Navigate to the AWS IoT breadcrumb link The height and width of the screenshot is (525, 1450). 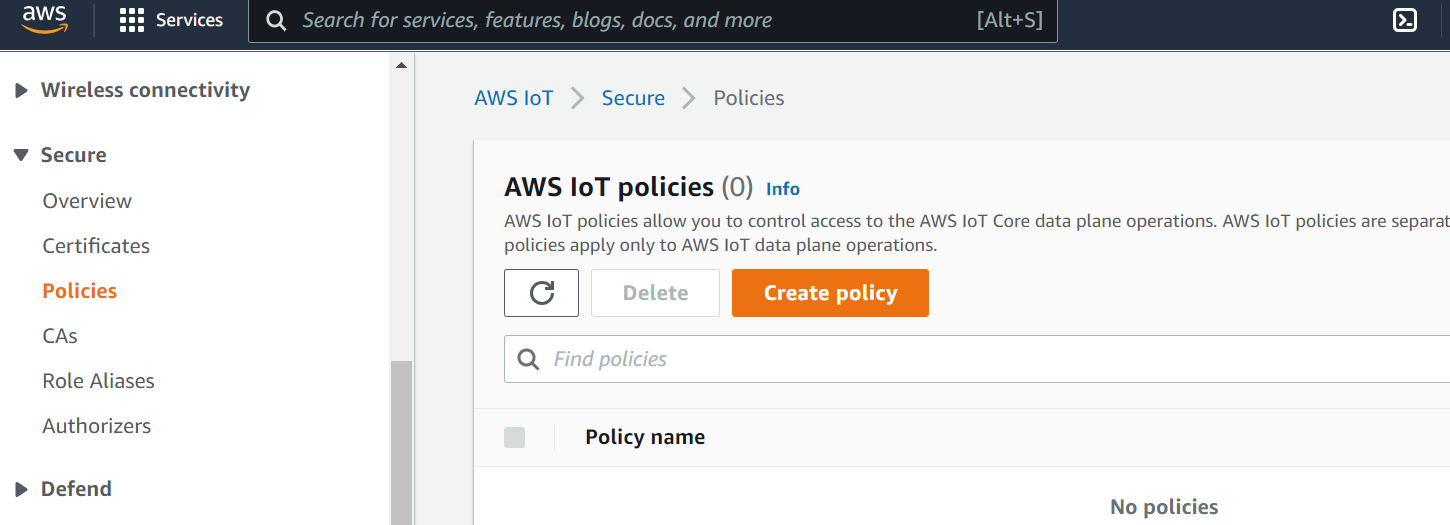tap(514, 98)
